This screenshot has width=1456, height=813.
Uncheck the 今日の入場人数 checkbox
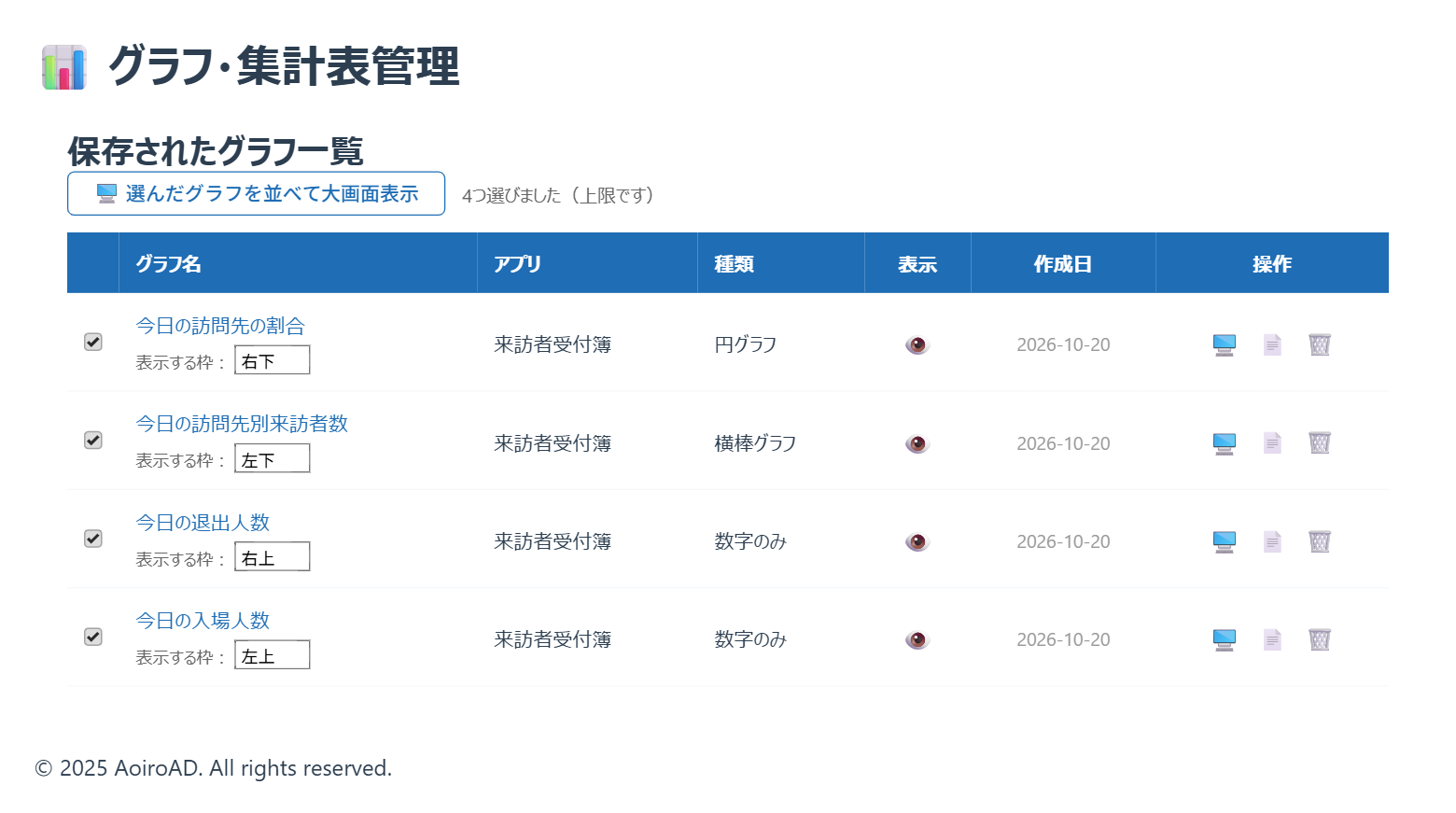93,637
